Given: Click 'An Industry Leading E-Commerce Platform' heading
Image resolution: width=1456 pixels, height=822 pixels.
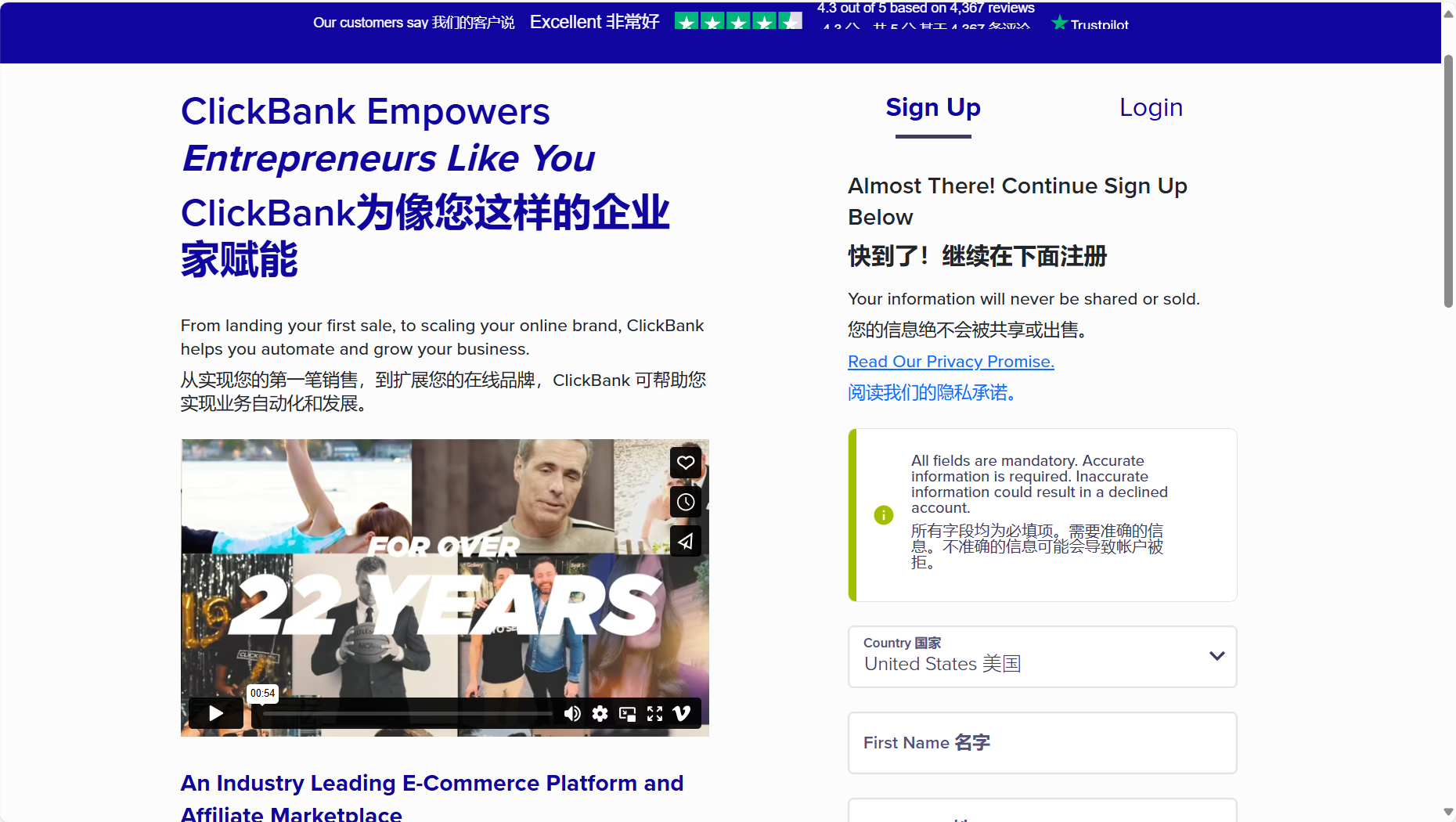Looking at the screenshot, I should (432, 797).
